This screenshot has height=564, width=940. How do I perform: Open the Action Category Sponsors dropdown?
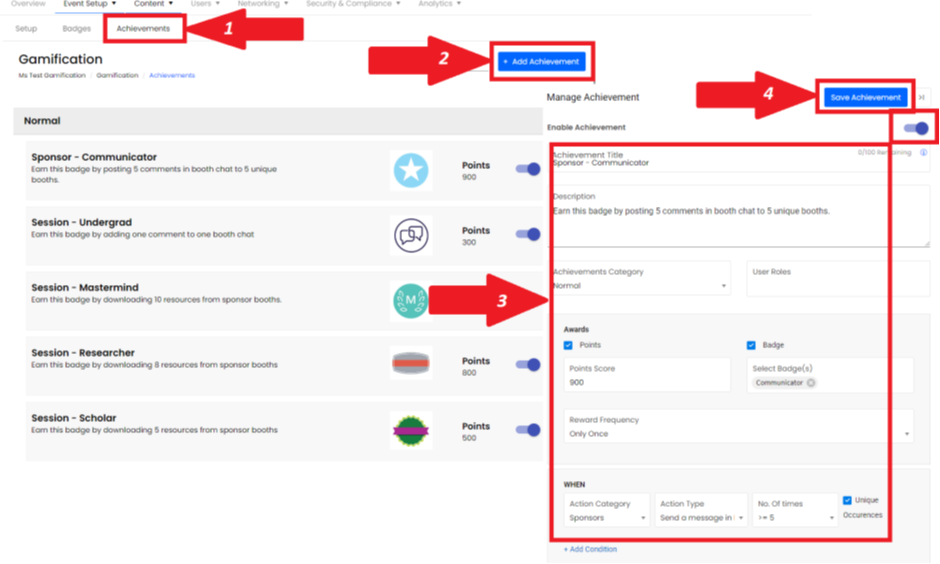608,518
